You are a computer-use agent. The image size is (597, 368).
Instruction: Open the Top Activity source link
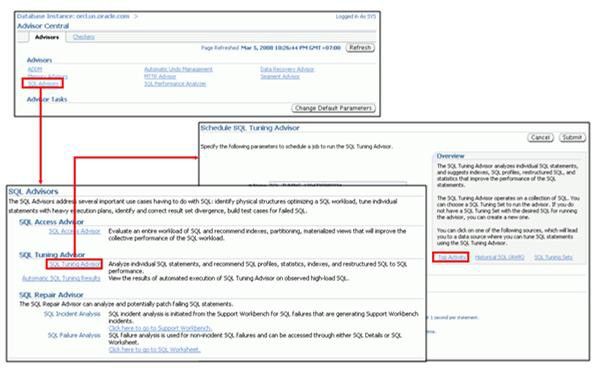(x=452, y=257)
